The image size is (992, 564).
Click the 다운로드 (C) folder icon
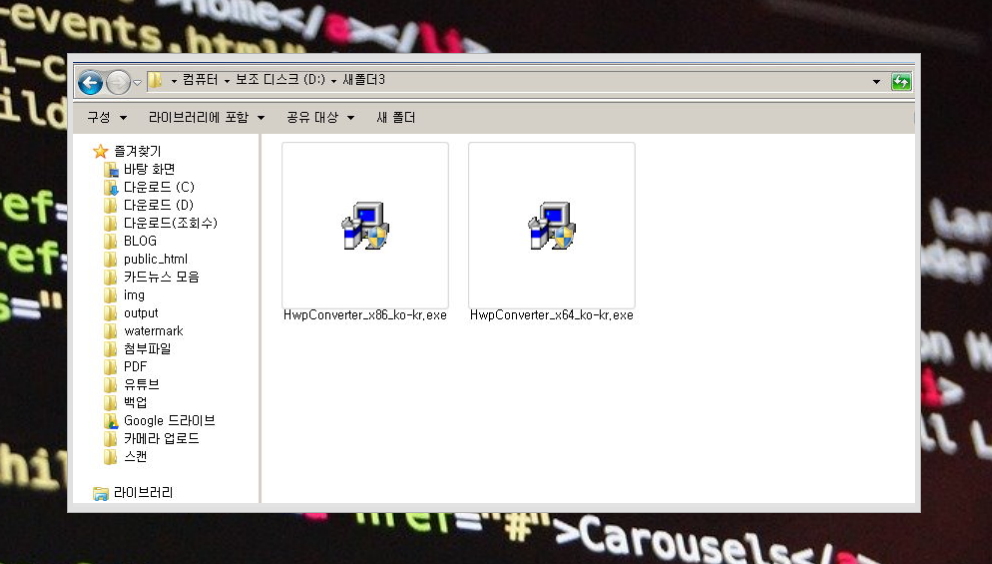(x=111, y=187)
